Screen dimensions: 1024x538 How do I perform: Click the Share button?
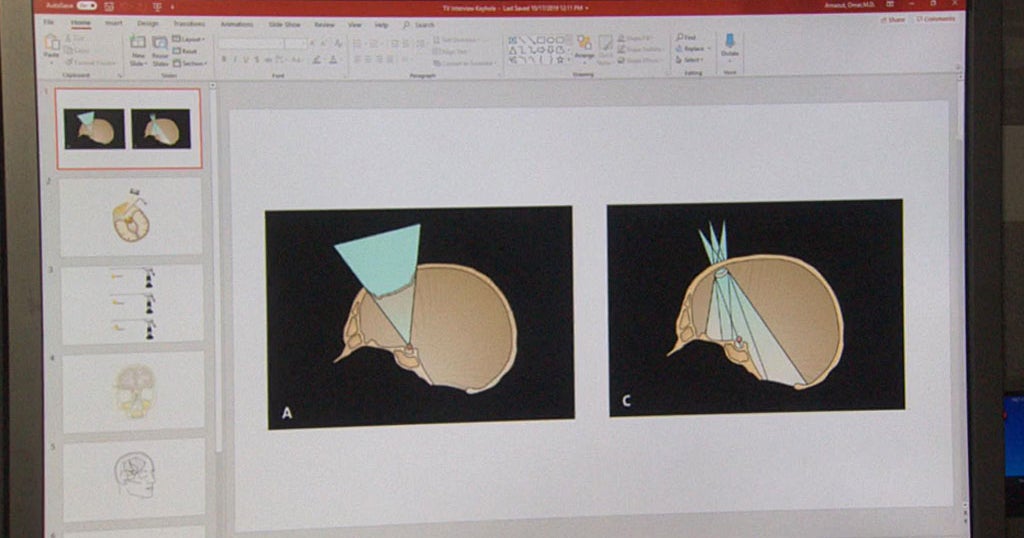point(893,19)
